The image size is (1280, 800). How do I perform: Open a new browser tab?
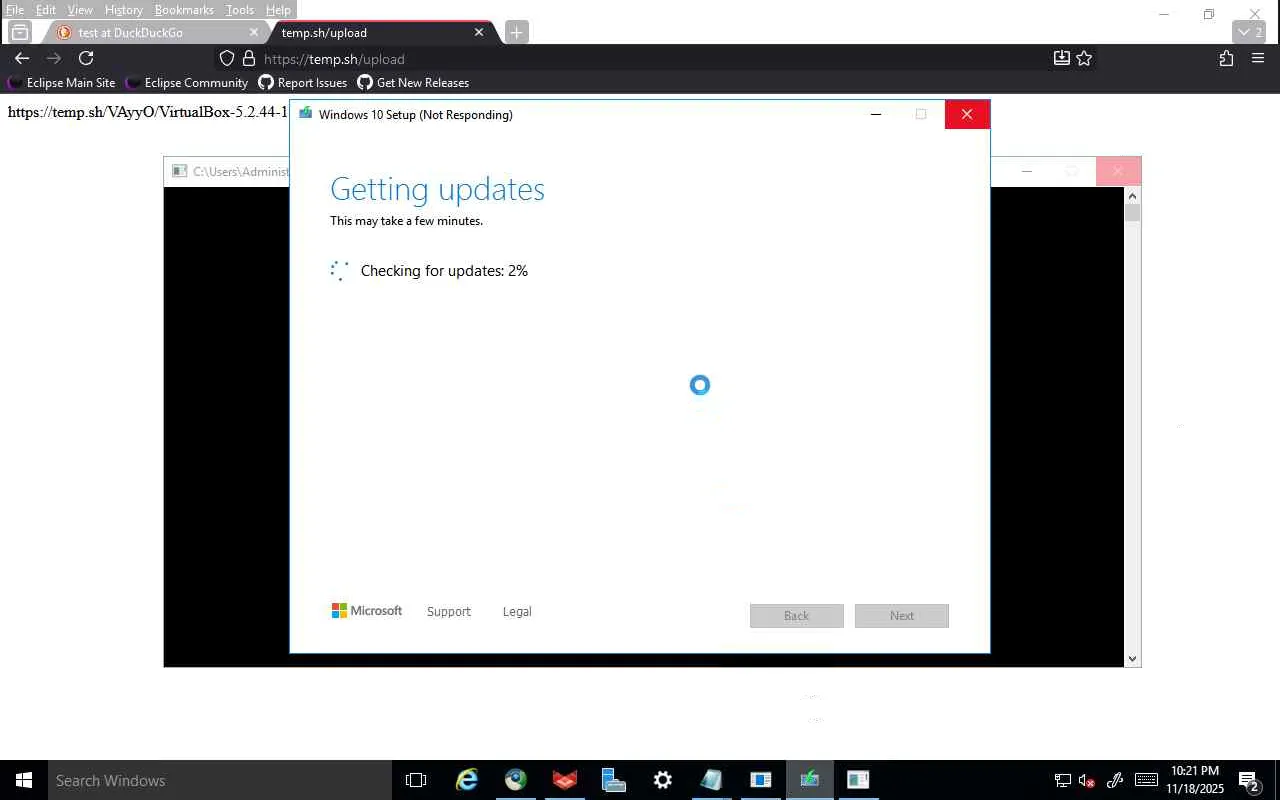point(516,32)
